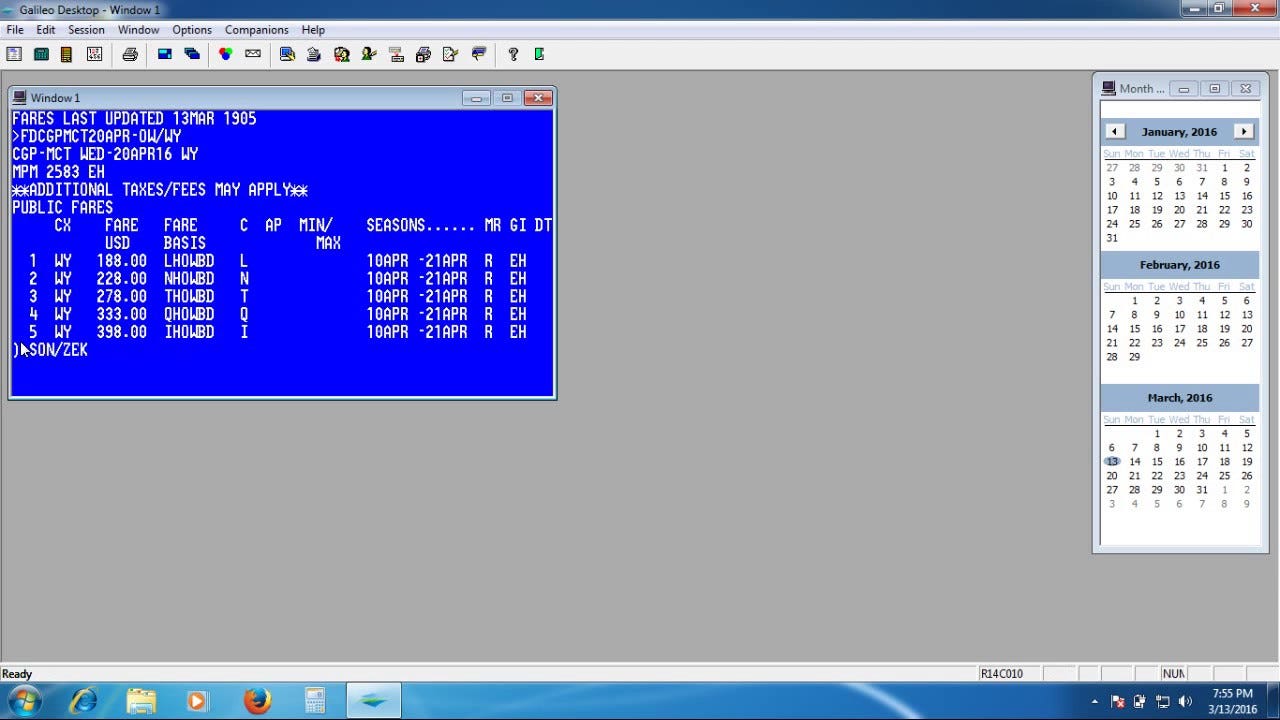Click the green door exit toolbar icon

[x=540, y=54]
